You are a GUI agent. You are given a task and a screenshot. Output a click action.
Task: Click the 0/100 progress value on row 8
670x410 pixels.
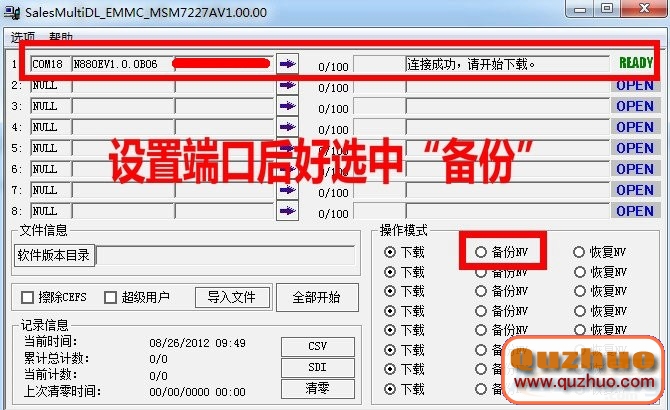(333, 214)
